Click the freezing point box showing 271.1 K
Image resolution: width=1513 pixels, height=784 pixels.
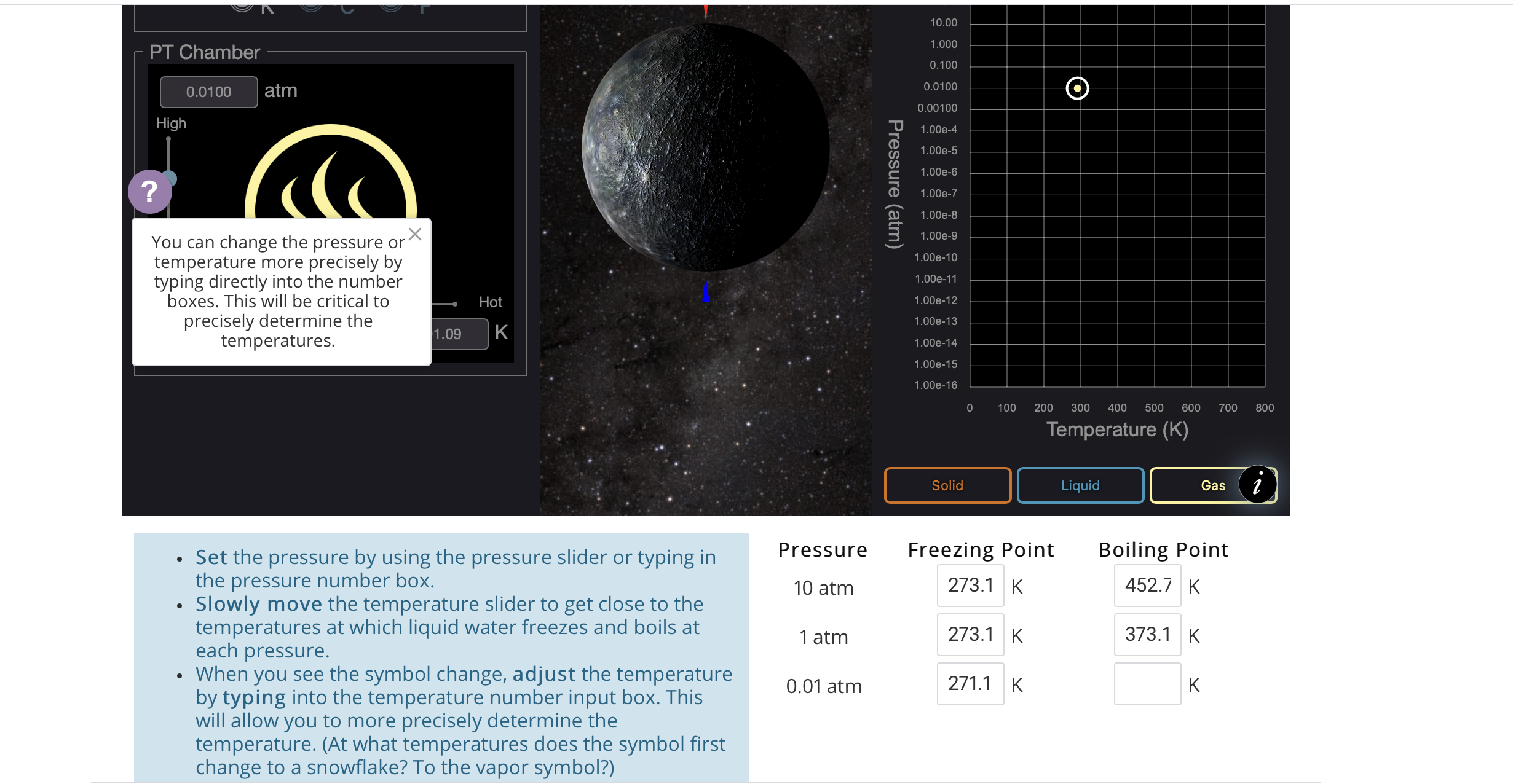(x=970, y=683)
